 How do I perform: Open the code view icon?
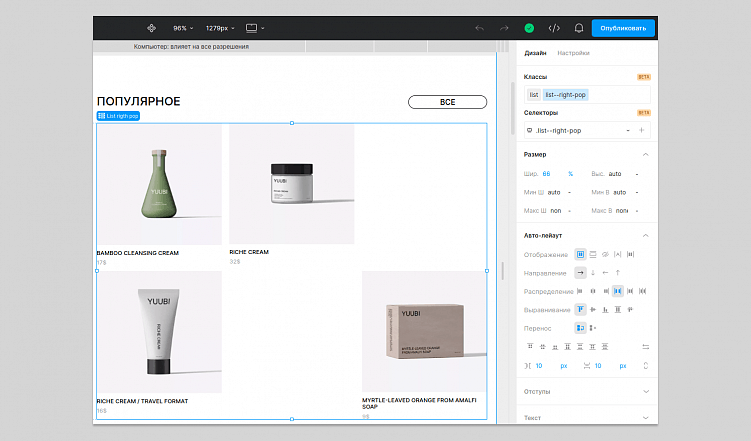555,28
